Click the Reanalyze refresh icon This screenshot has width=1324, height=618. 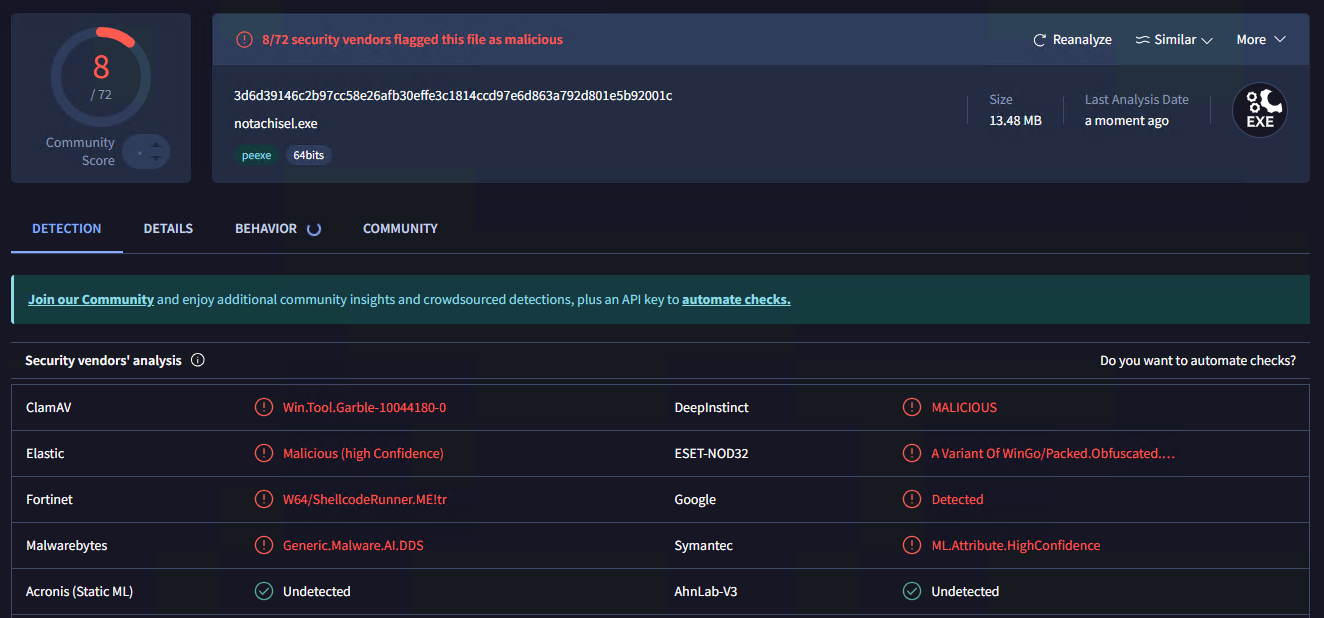1040,40
